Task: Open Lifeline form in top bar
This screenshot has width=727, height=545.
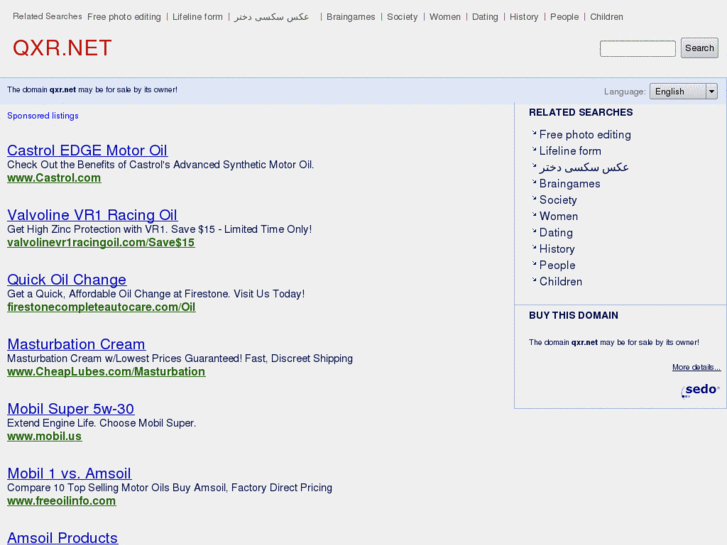Action: [198, 17]
